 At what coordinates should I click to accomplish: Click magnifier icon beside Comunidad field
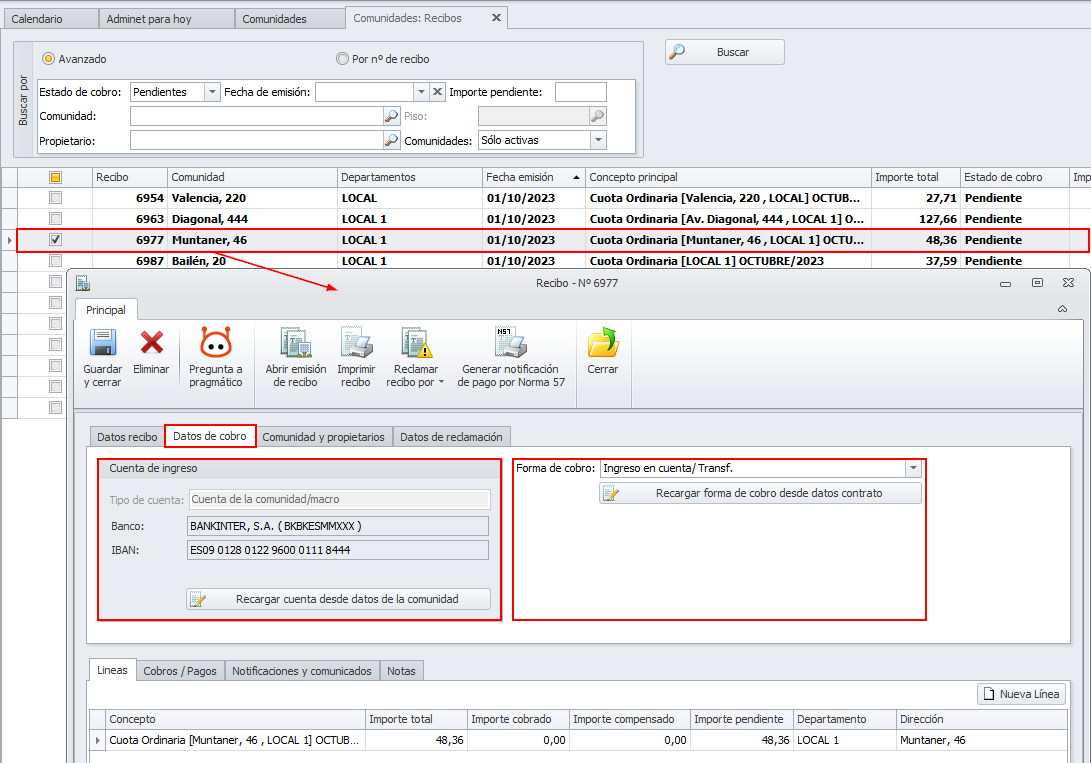(392, 116)
